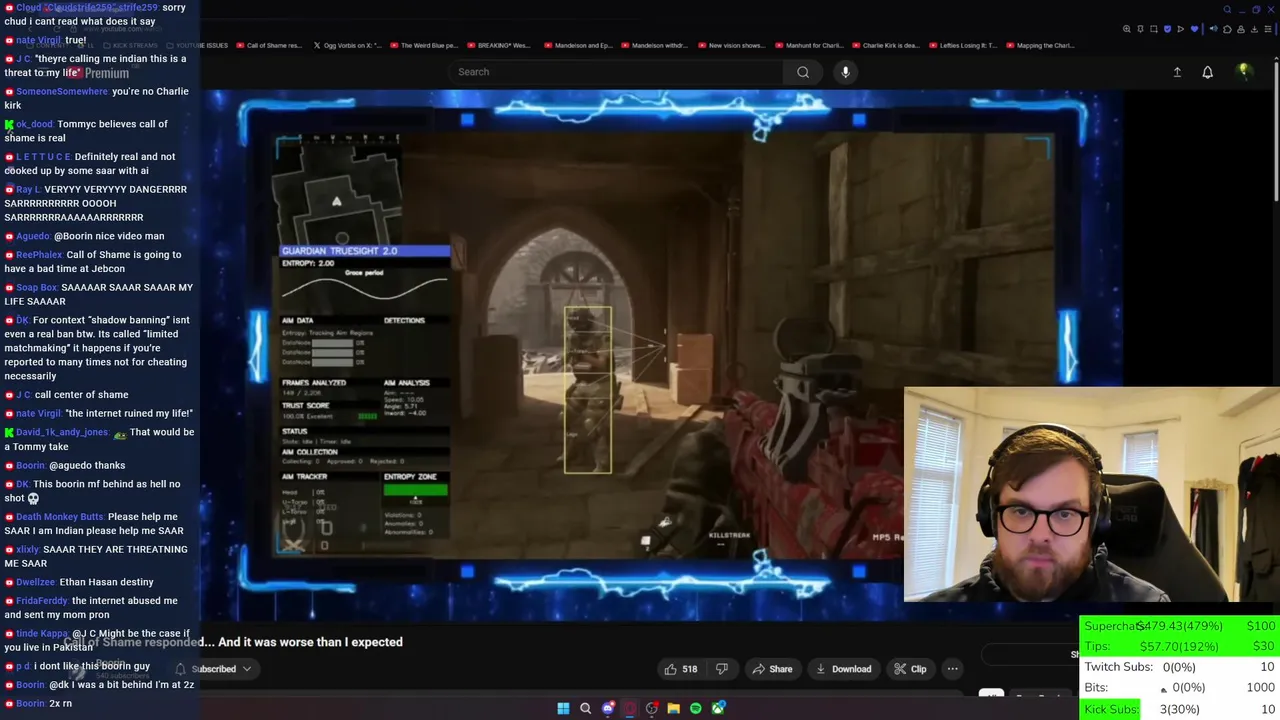Click chat username 'SomeoneSomewhere'
1280x720 pixels.
pos(61,91)
